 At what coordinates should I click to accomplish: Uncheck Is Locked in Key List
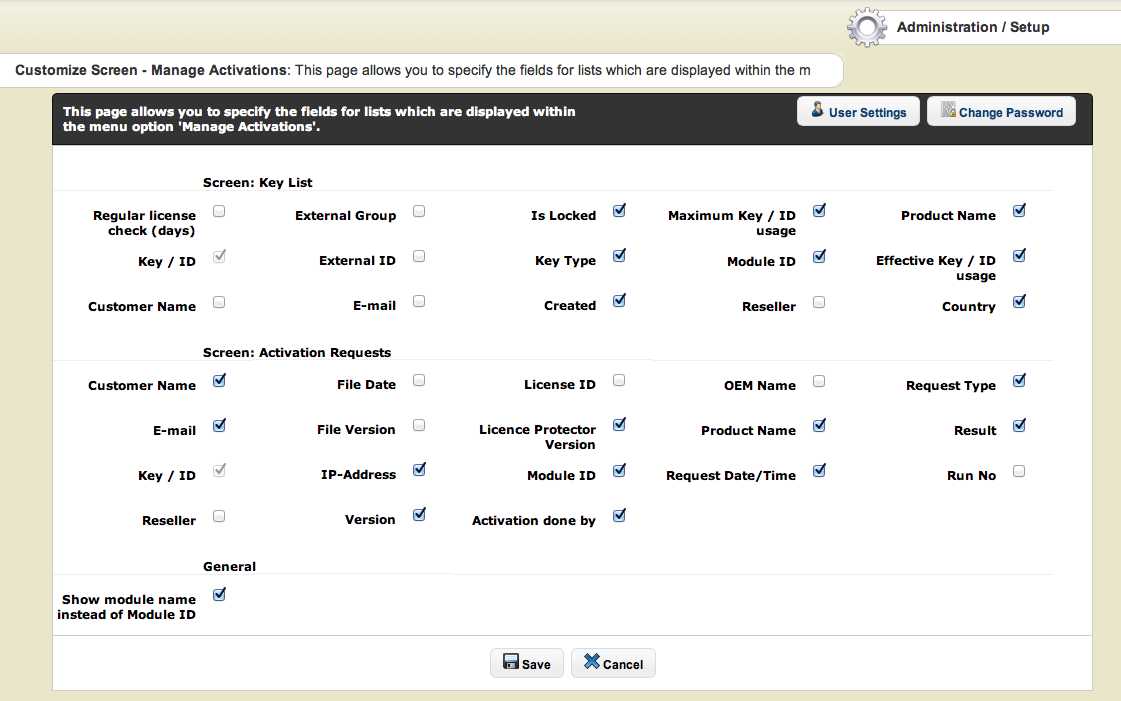pos(619,211)
